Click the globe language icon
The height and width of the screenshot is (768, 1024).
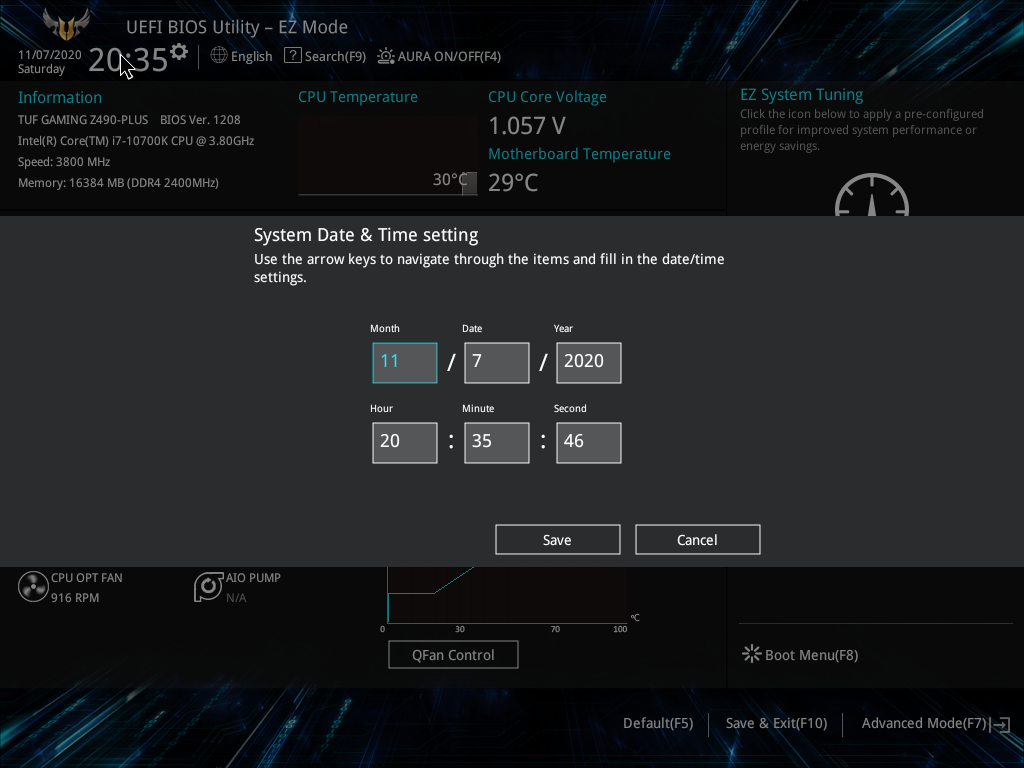(x=219, y=56)
